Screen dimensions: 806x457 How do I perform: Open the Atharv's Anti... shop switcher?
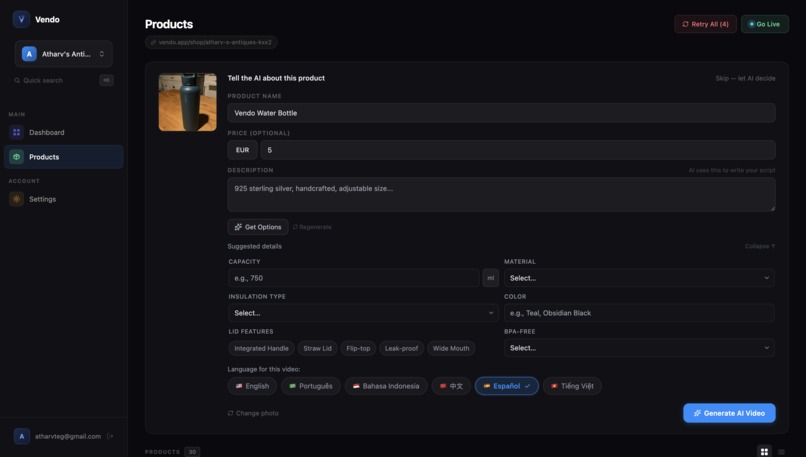[63, 54]
